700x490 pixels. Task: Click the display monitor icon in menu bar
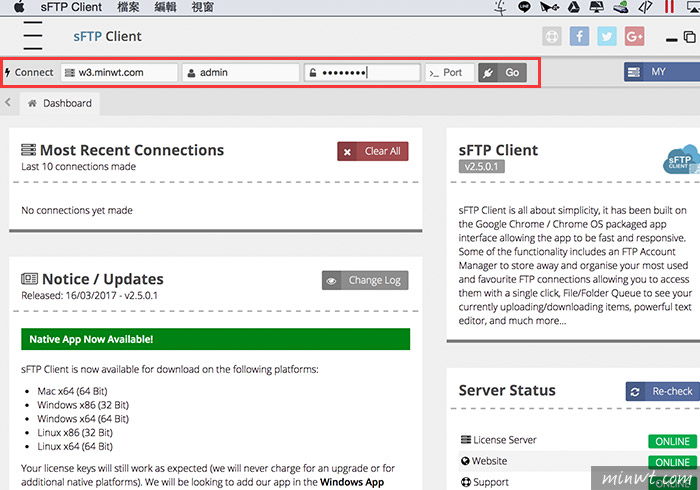597,7
